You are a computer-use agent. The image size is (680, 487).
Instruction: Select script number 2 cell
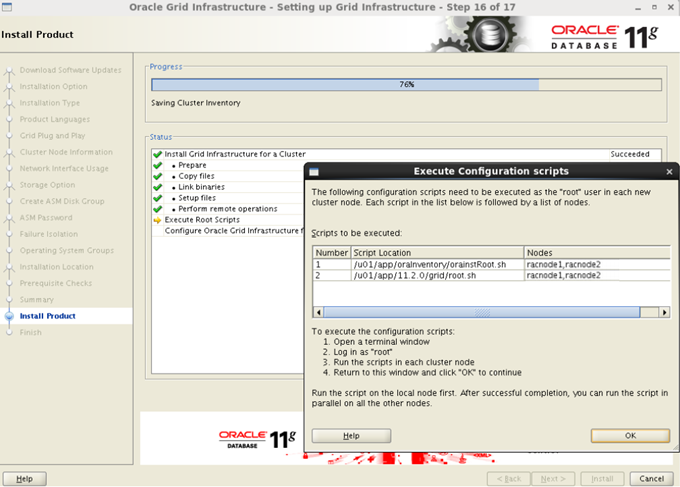332,275
